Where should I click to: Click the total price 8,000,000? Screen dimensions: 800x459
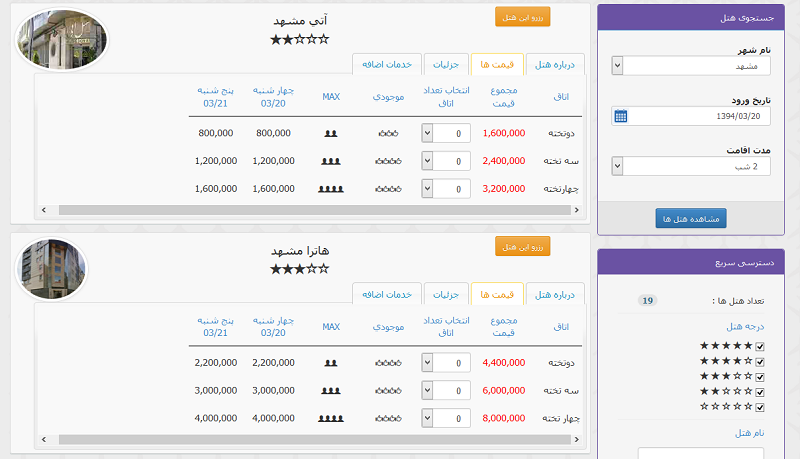click(x=504, y=418)
